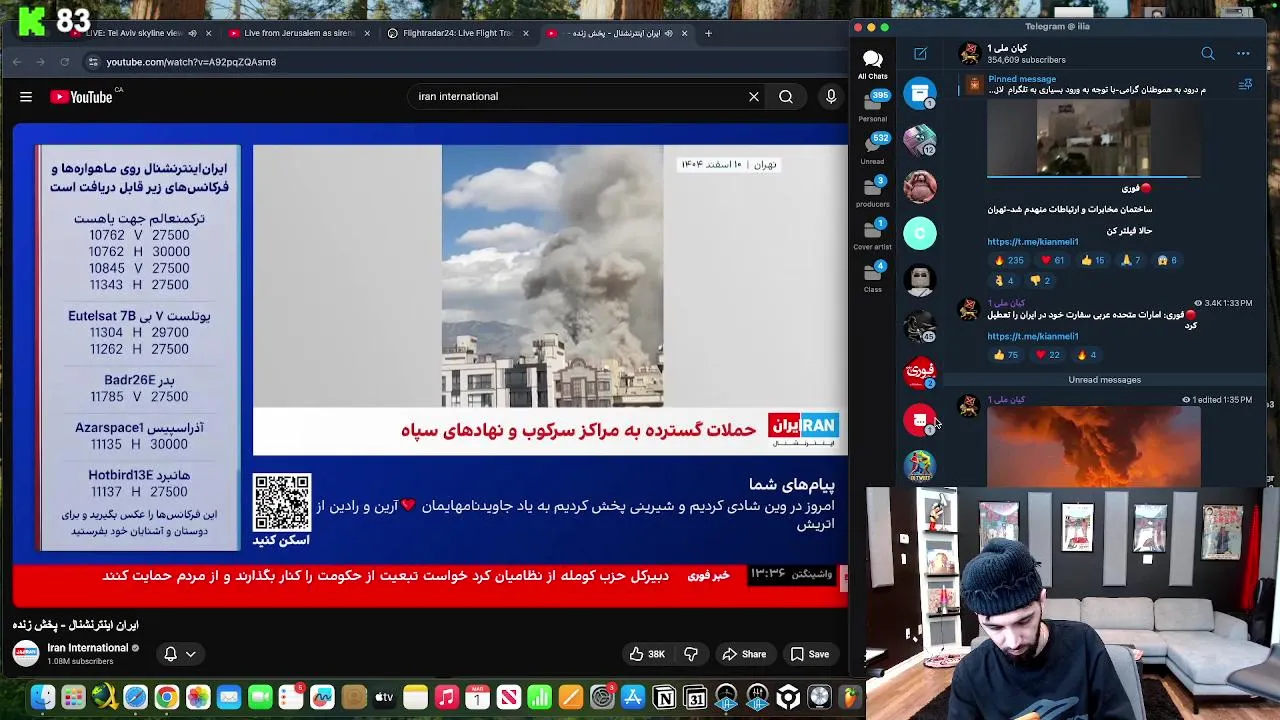
Task: Open Telegram channel three-dots menu
Action: (1243, 53)
